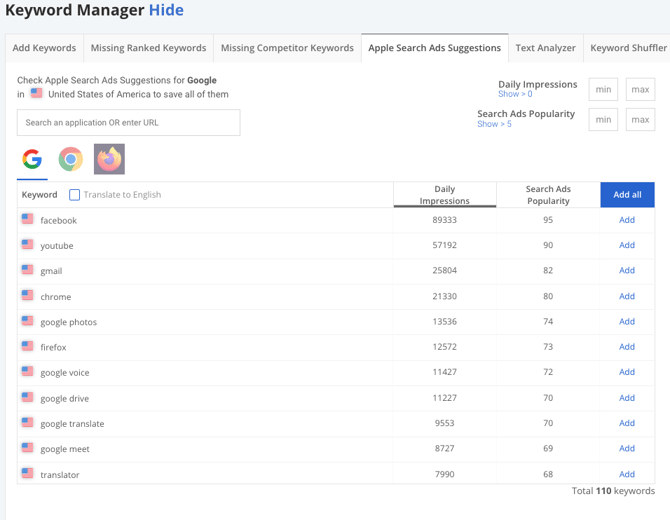This screenshot has width=670, height=520.
Task: Click Show > 0 under Daily Impressions
Action: (x=515, y=95)
